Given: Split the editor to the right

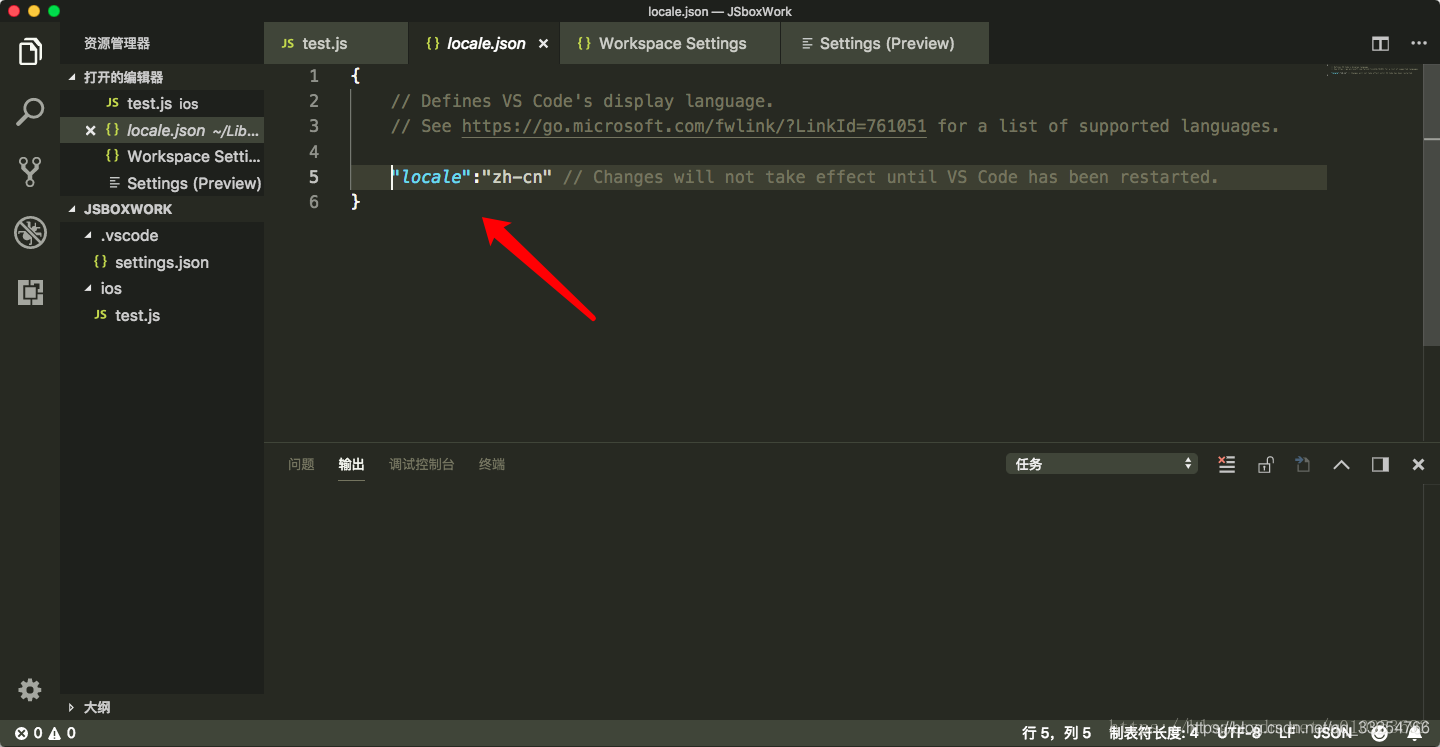Looking at the screenshot, I should click(1380, 44).
